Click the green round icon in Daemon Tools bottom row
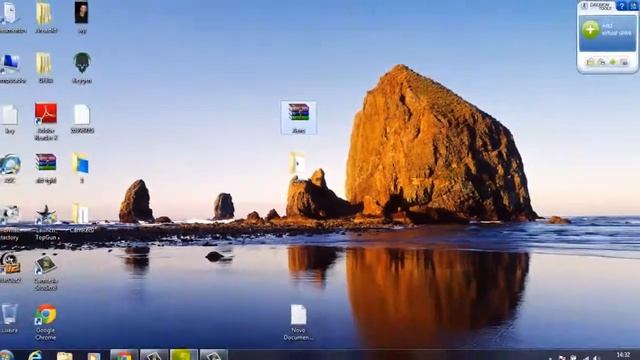The width and height of the screenshot is (640, 360). (x=613, y=62)
